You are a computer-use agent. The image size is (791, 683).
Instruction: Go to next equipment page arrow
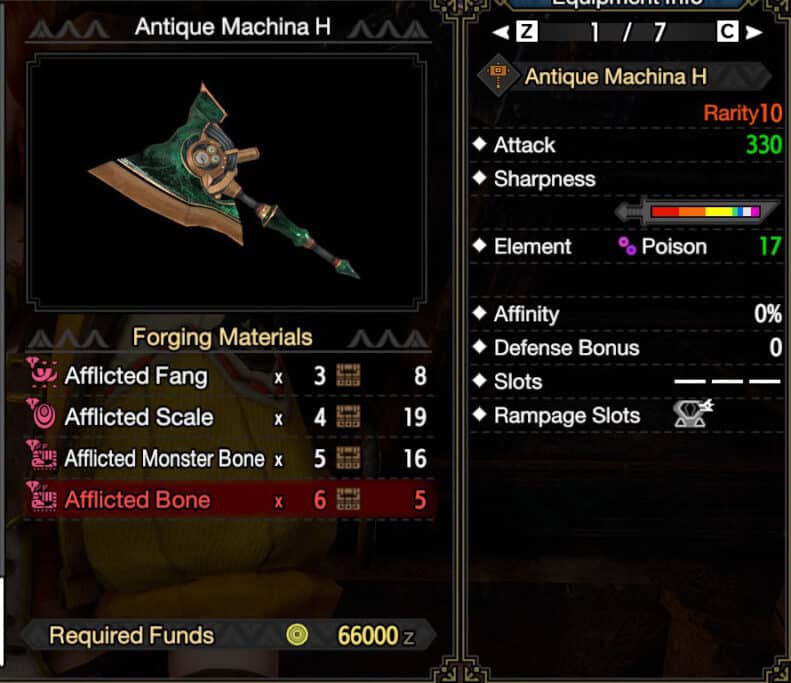(754, 33)
